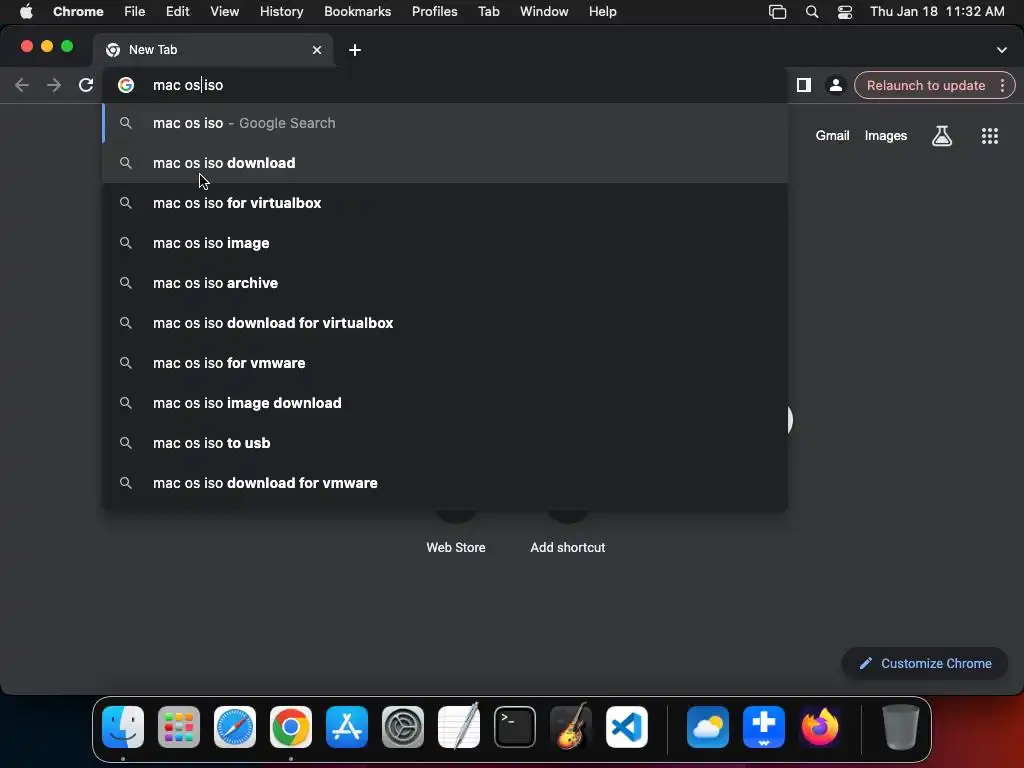Choose suggestion mac os iso for vmware
The height and width of the screenshot is (768, 1024).
tap(445, 363)
